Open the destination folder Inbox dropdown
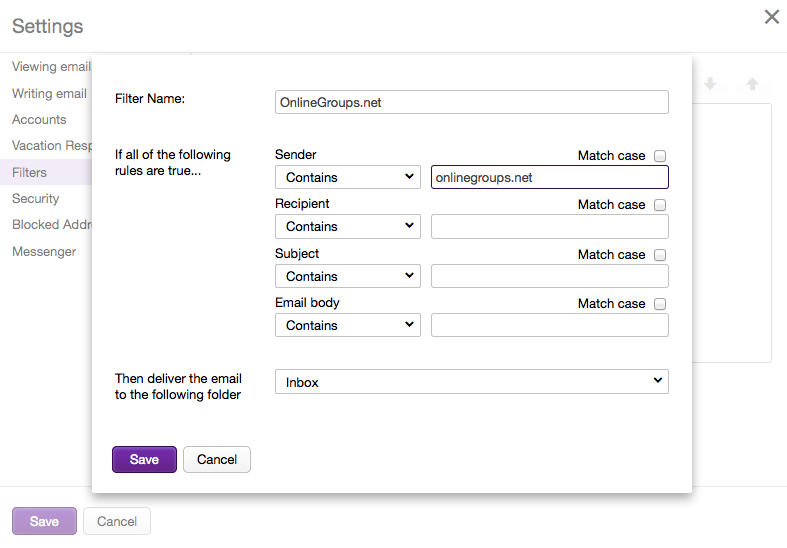 click(471, 382)
